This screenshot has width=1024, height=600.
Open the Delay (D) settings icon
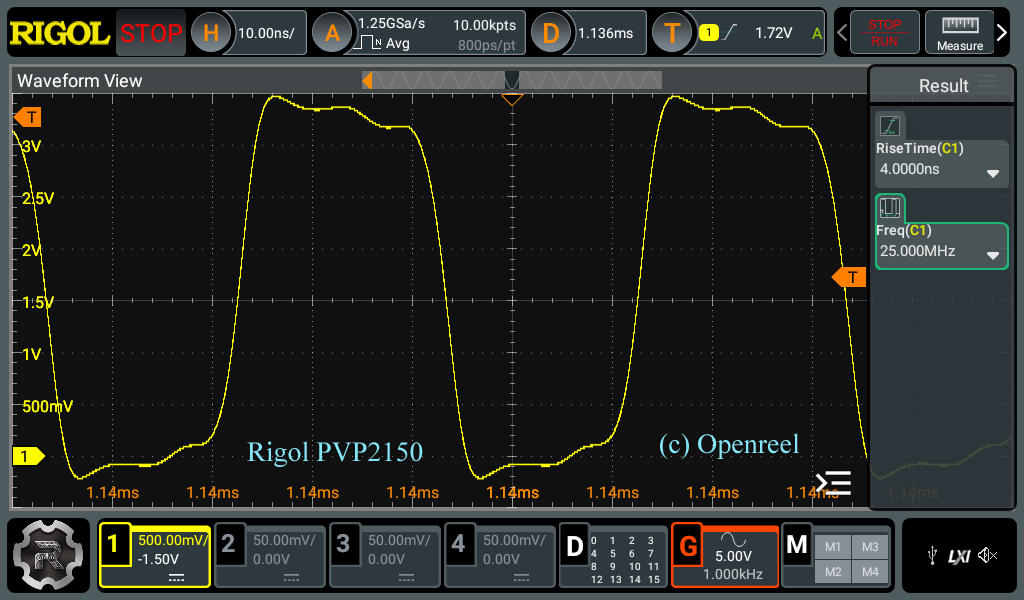click(551, 33)
